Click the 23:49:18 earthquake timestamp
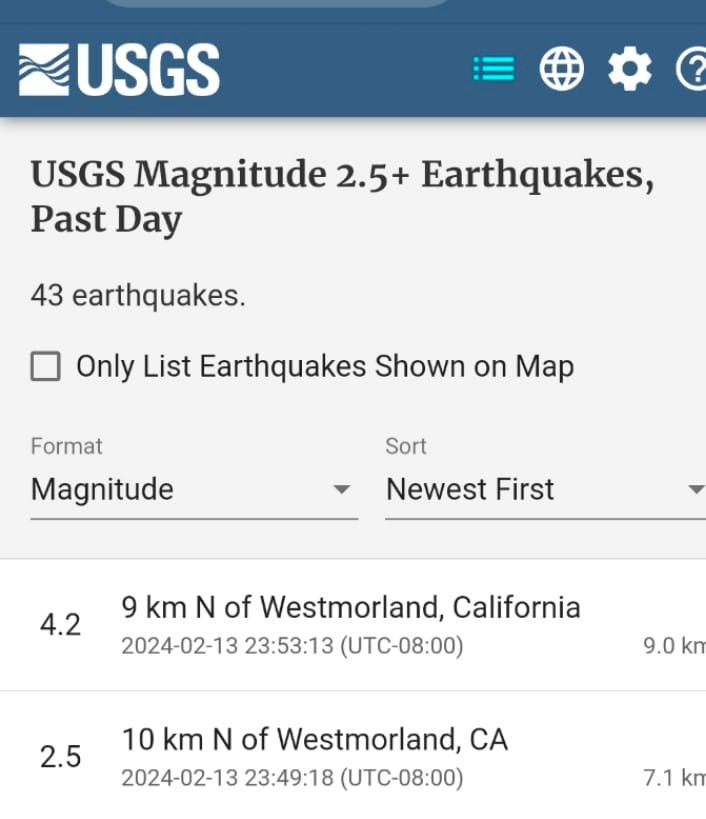This screenshot has width=706, height=819. coord(292,778)
